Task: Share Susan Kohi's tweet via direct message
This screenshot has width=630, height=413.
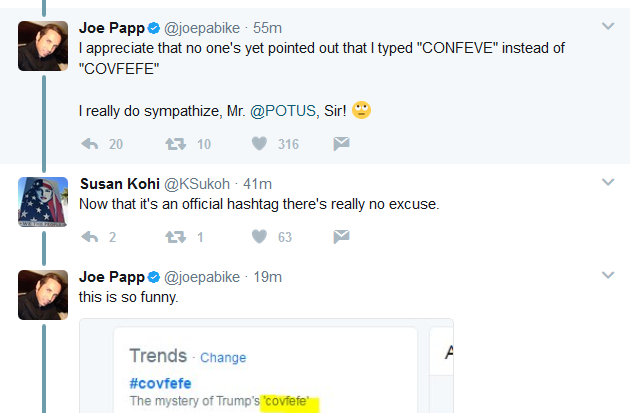Action: tap(341, 237)
